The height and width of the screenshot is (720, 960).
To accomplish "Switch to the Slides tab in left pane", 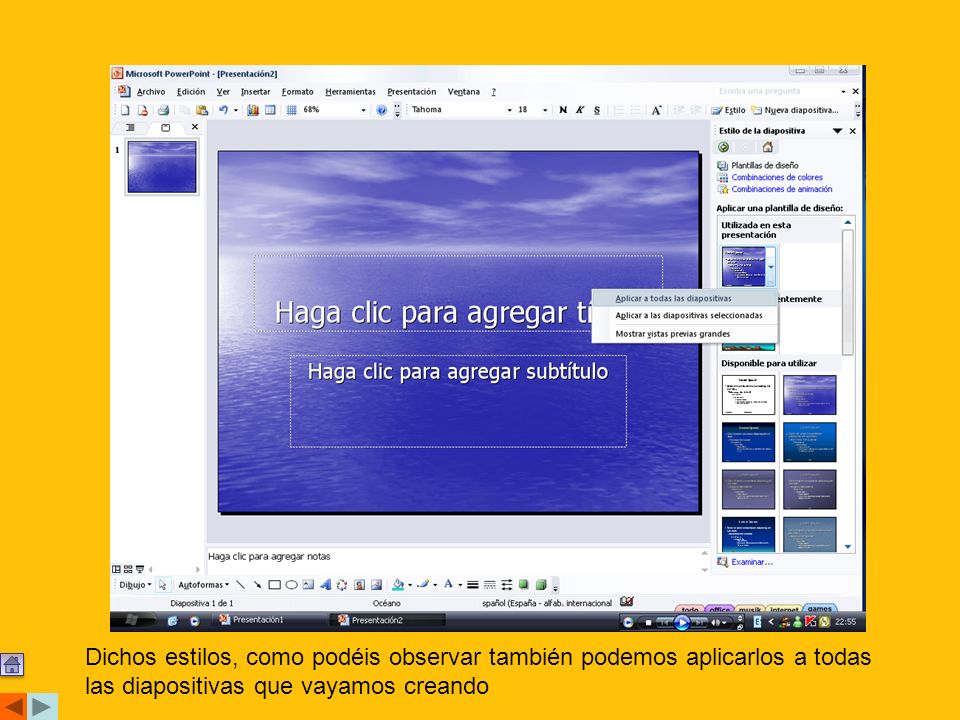I will (165, 127).
